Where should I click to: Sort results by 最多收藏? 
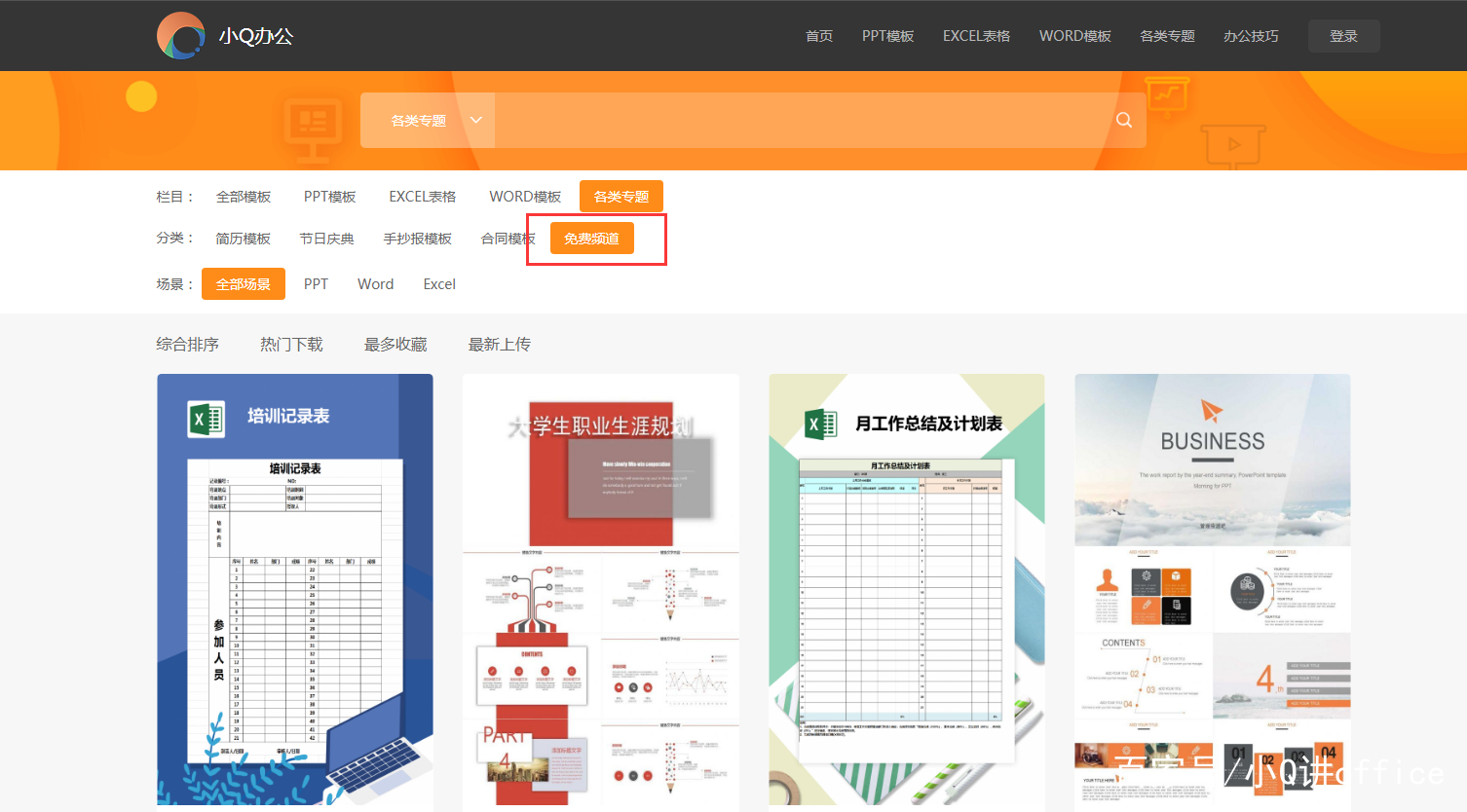(x=395, y=345)
